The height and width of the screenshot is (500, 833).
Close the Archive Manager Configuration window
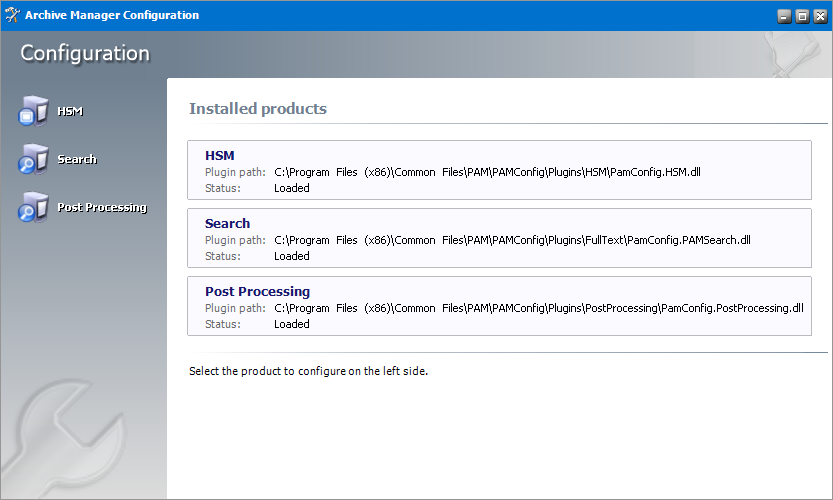818,16
